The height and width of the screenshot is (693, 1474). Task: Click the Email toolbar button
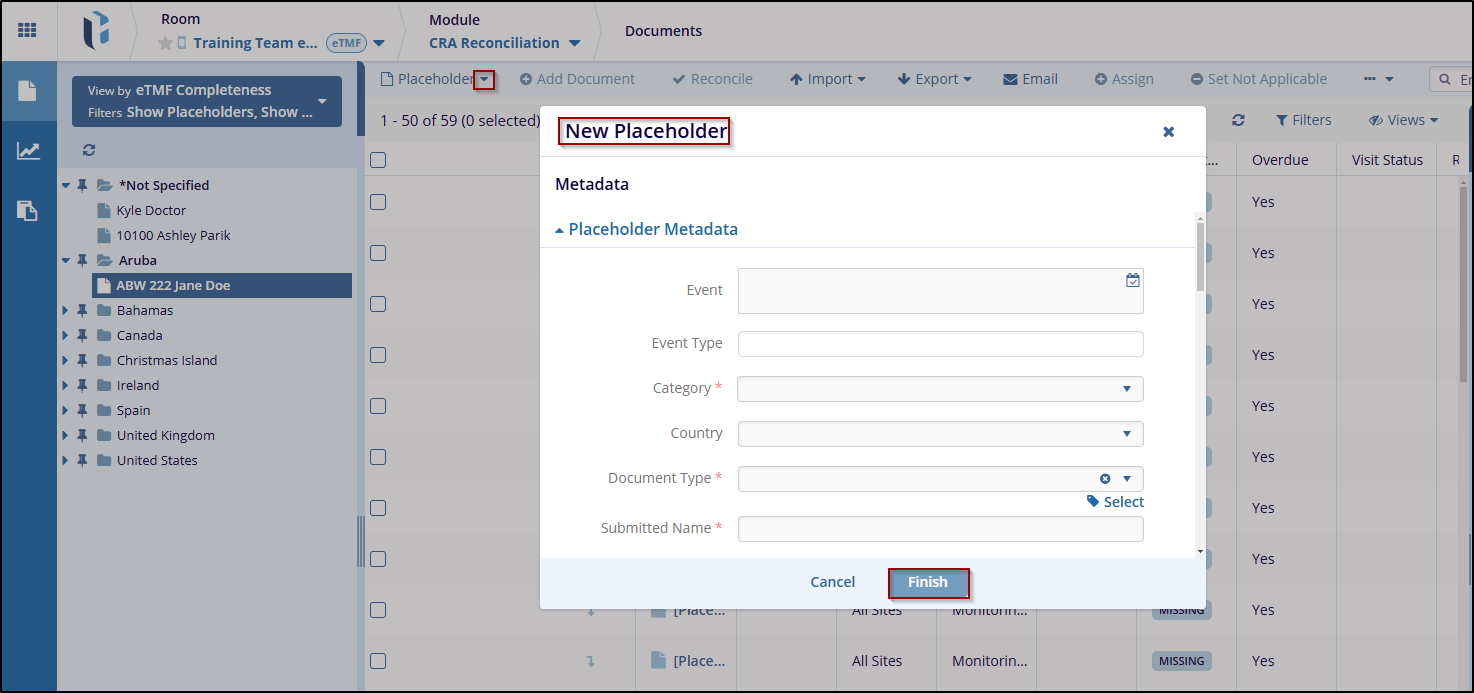[x=1030, y=79]
